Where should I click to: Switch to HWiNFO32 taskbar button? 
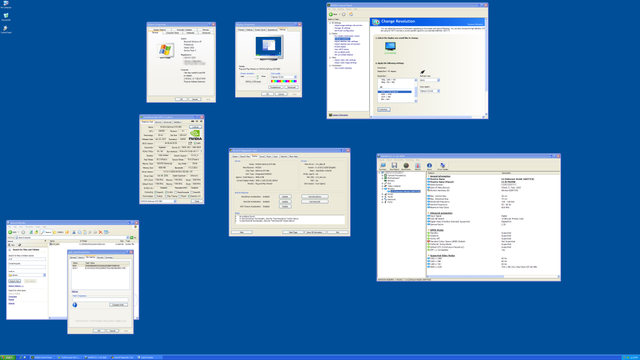(x=96, y=357)
